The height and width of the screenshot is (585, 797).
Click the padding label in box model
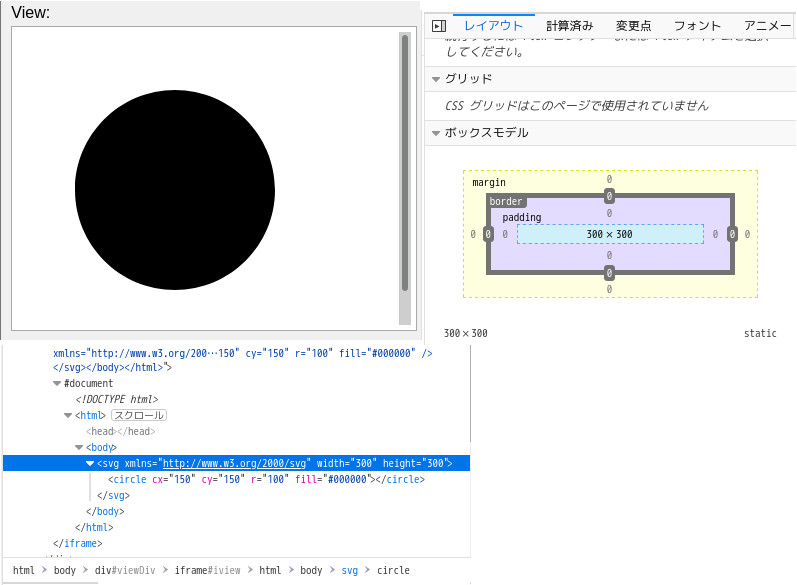tap(522, 218)
